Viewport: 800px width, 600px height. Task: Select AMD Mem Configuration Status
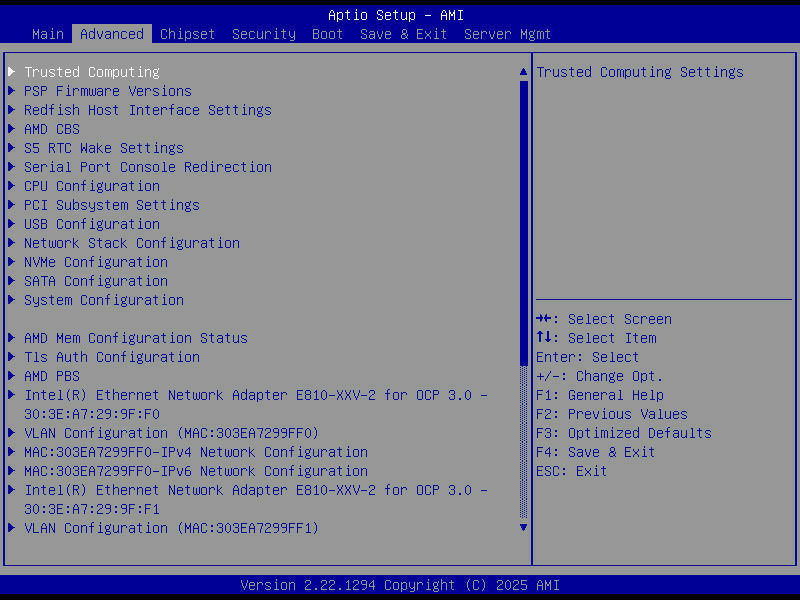(x=135, y=338)
